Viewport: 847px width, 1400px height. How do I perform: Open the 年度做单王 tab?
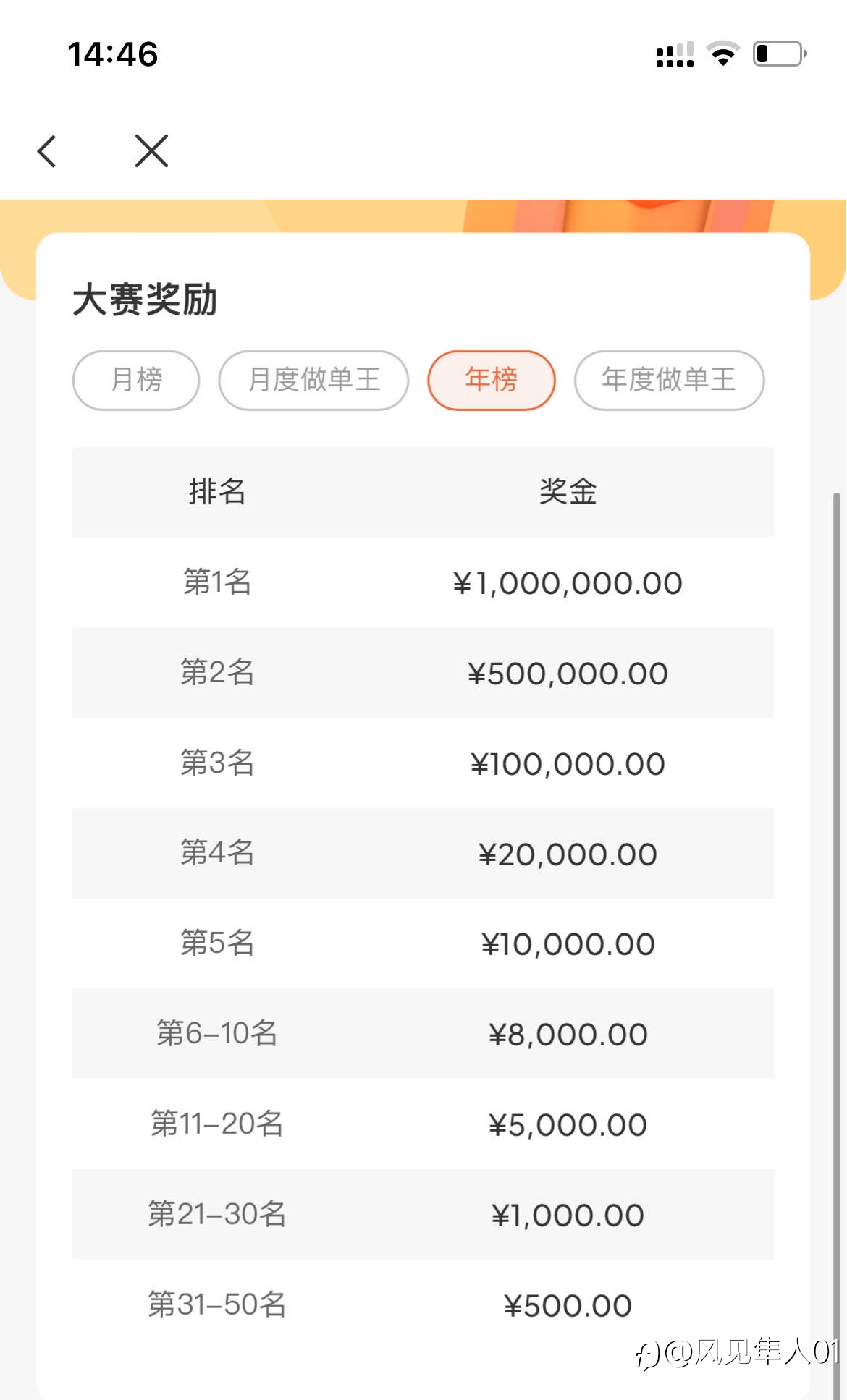(x=669, y=380)
